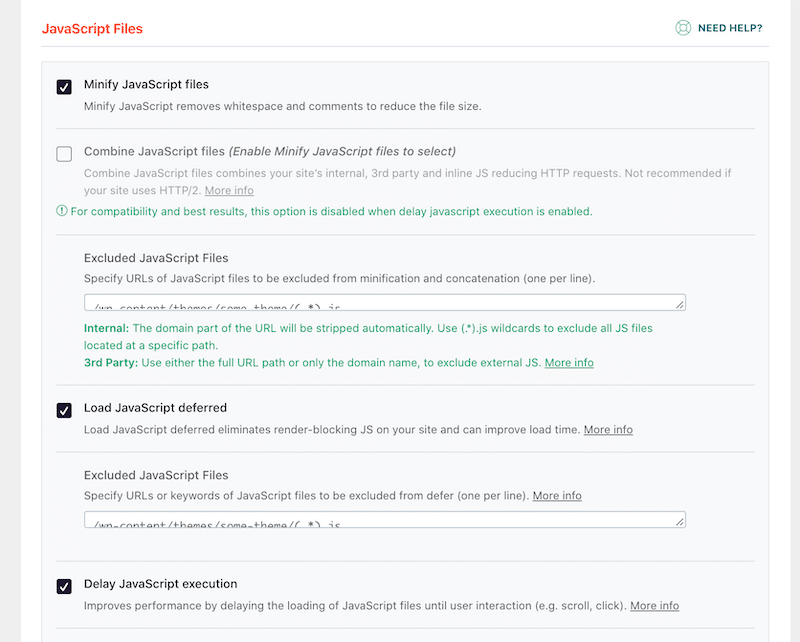Uncheck the Minify JavaScript files checkbox
Viewport: 800px width, 642px height.
click(64, 86)
